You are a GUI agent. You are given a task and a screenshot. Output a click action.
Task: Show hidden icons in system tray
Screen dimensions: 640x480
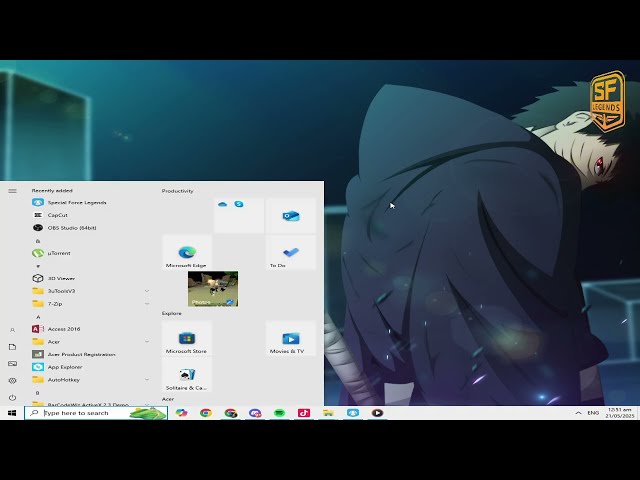pyautogui.click(x=578, y=413)
